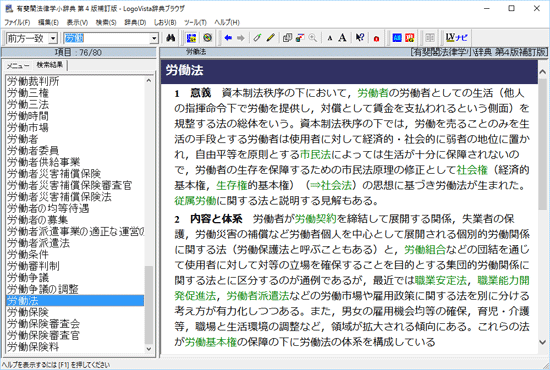This screenshot has height=370, width=550.
Task: Click the grayed-out split-view icon
Action: 430,38
